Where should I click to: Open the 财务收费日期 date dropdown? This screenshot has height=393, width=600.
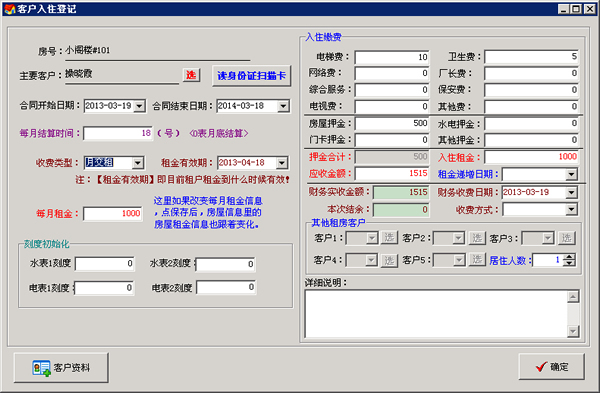pyautogui.click(x=571, y=192)
